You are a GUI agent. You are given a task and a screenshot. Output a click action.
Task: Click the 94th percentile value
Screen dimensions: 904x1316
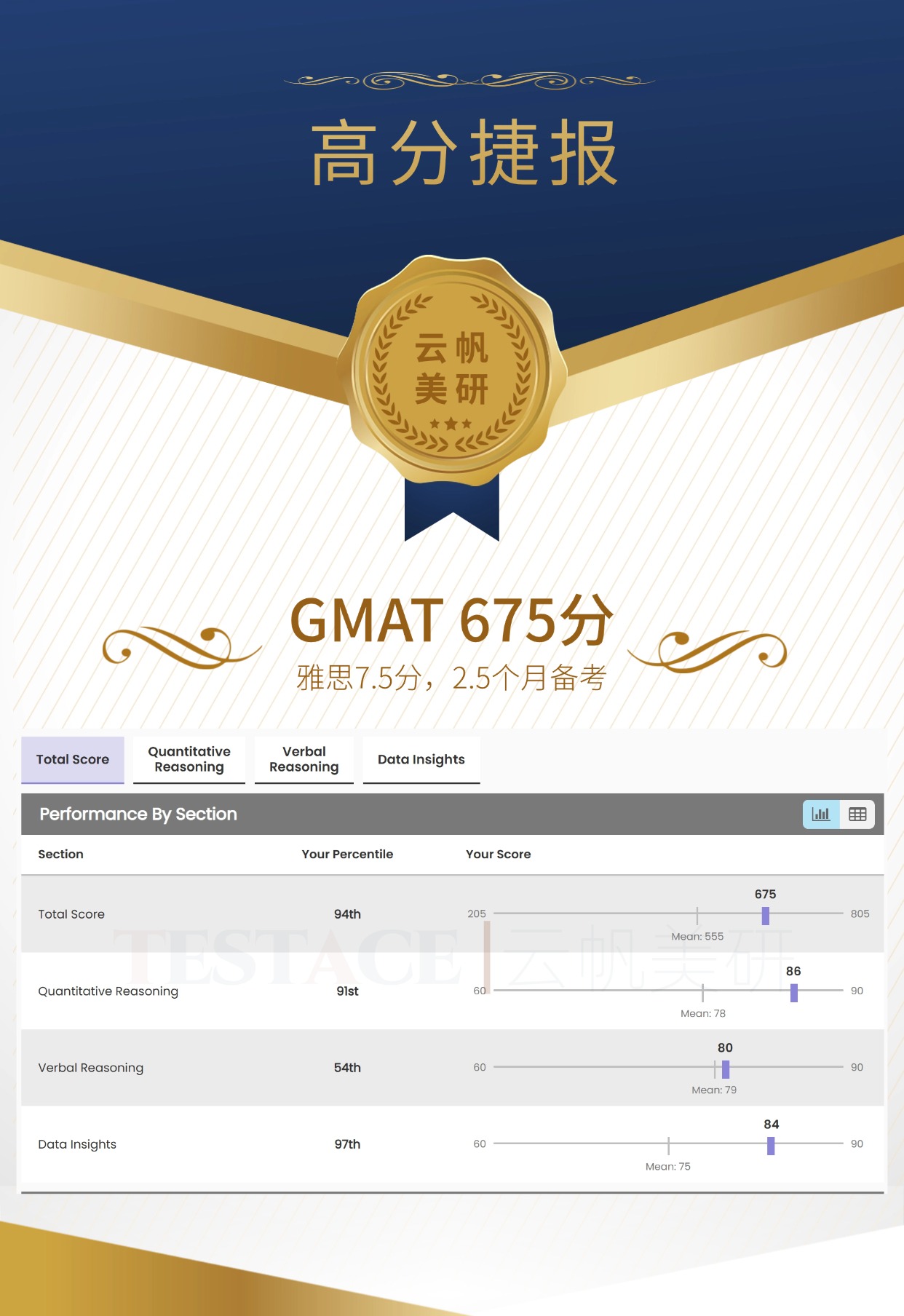point(347,914)
